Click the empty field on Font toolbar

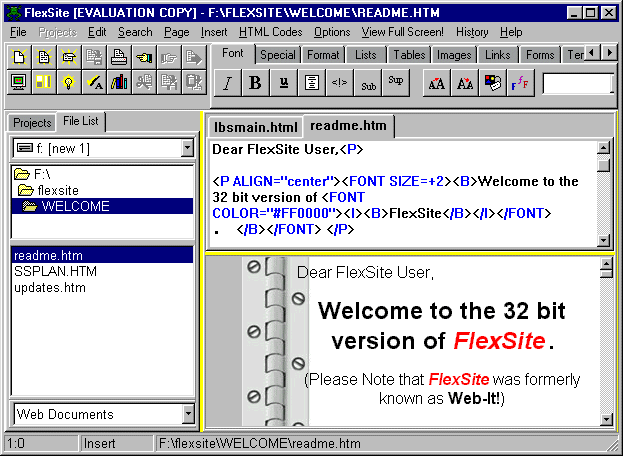coord(578,84)
